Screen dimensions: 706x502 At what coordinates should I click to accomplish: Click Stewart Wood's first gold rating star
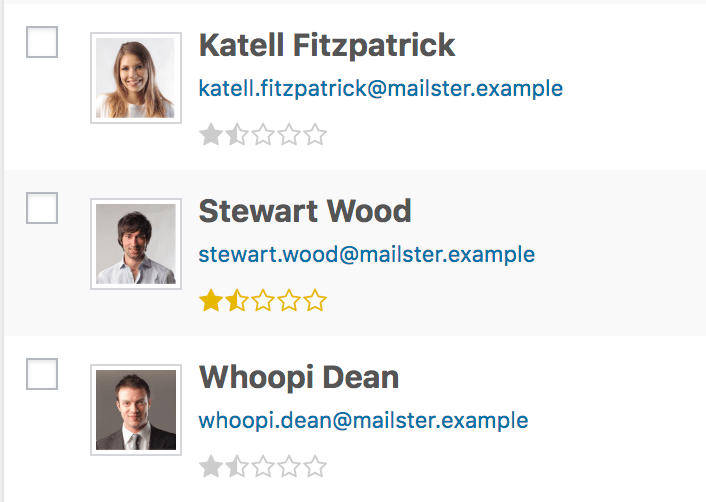[x=211, y=301]
